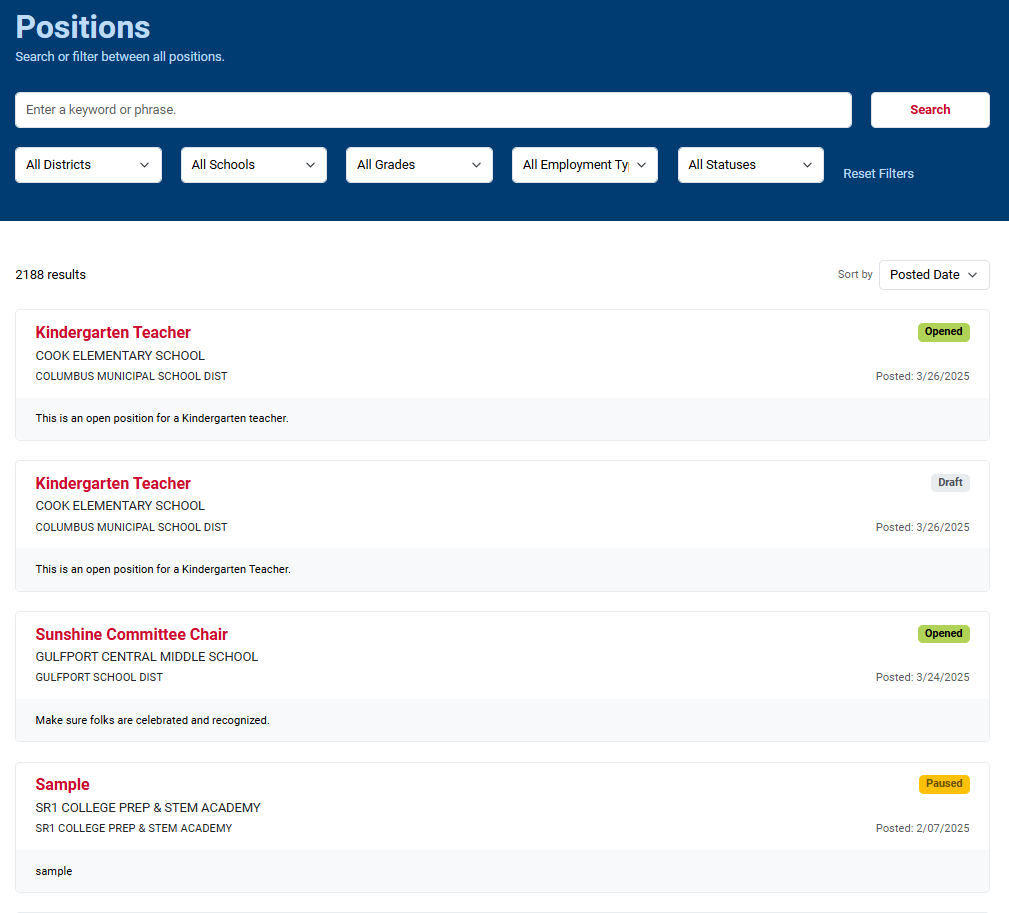
Task: Select the draft Kindergarten Teacher posting
Action: (x=112, y=483)
